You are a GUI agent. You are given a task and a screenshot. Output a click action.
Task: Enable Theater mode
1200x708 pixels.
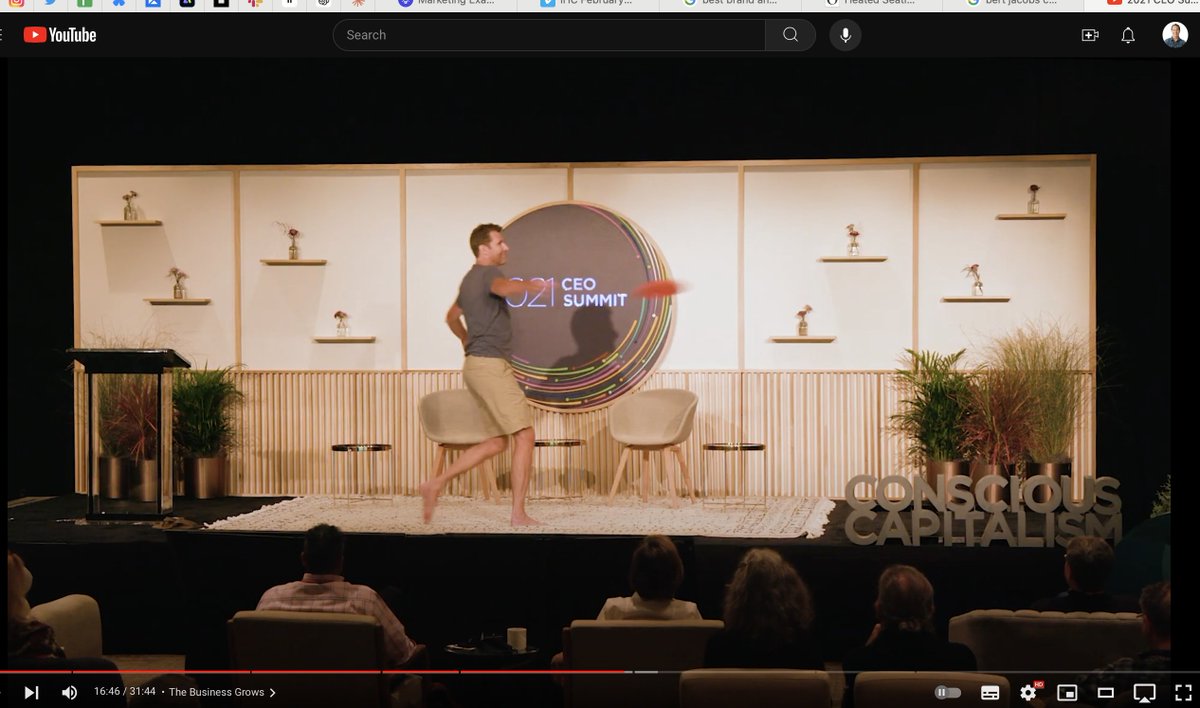click(1105, 691)
